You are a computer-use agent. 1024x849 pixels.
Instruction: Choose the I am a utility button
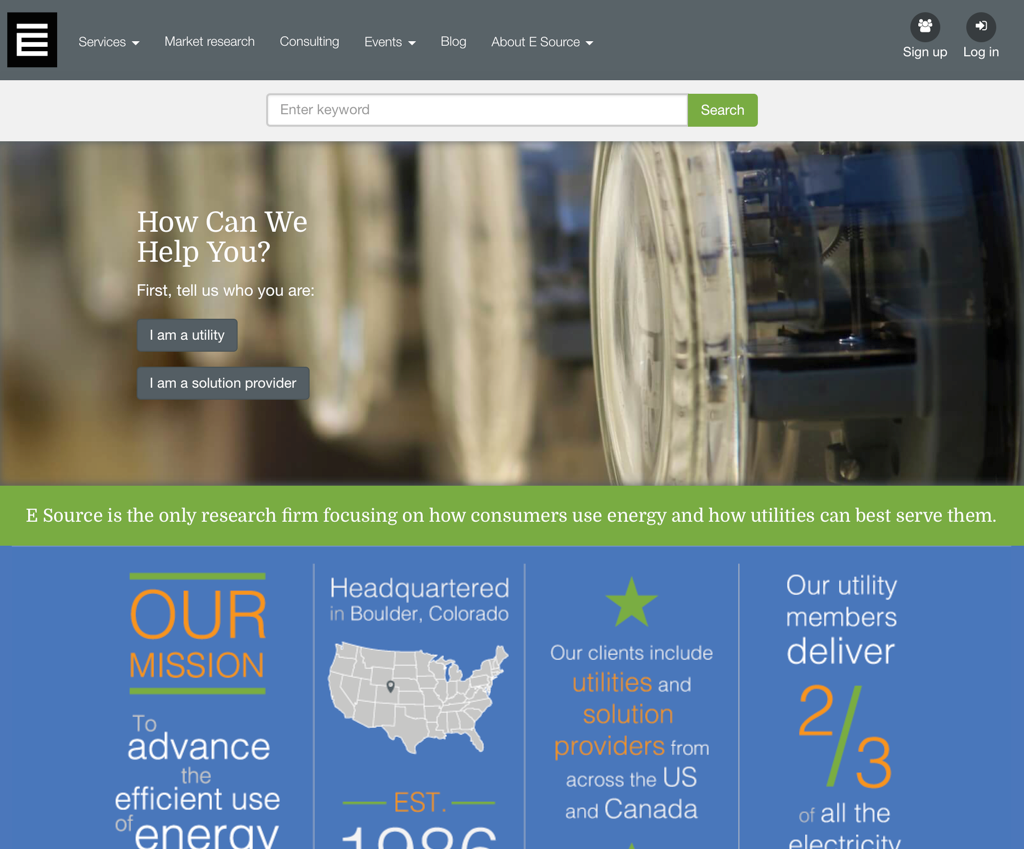[187, 335]
